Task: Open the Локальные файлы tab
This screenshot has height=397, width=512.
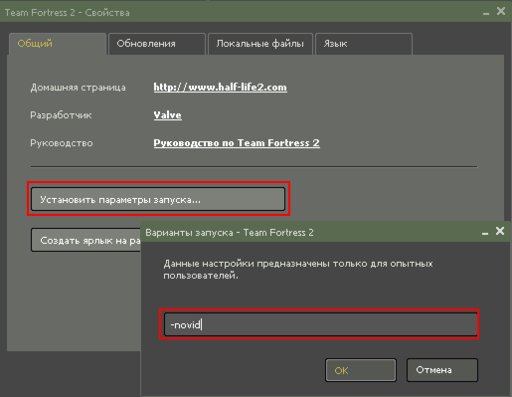Action: [x=260, y=44]
